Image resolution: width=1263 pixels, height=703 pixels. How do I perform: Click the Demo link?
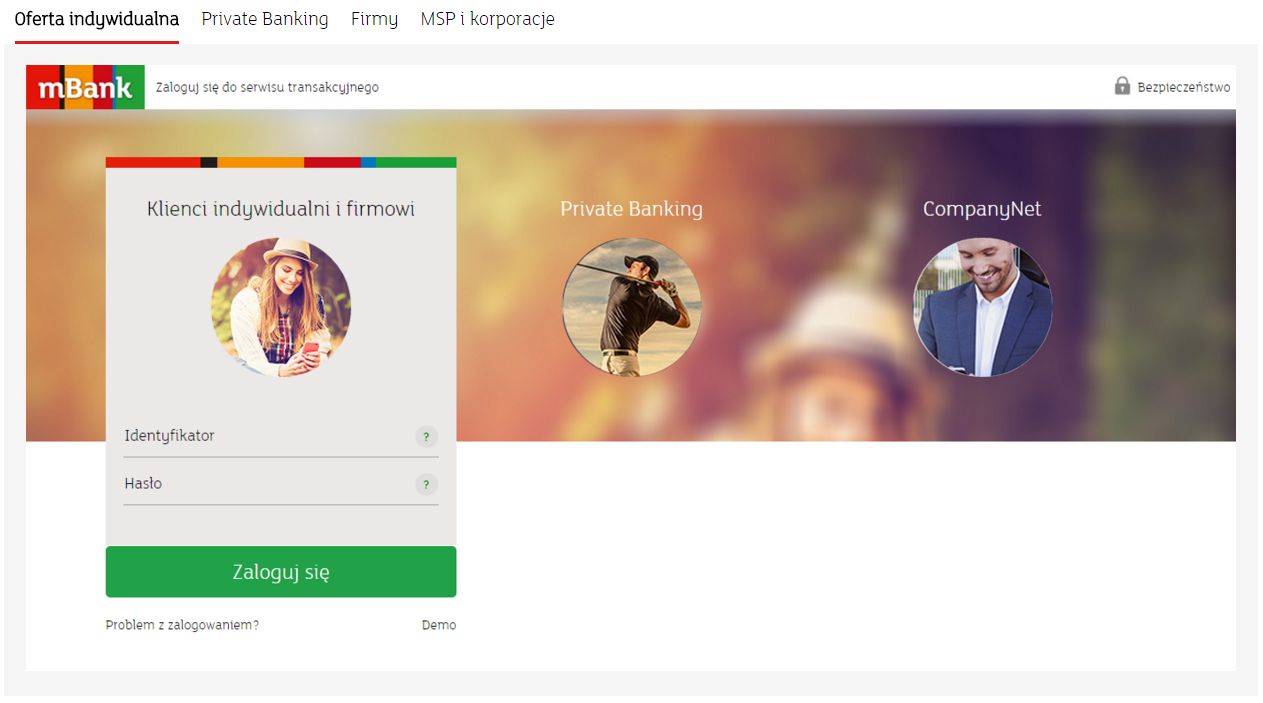pos(438,625)
